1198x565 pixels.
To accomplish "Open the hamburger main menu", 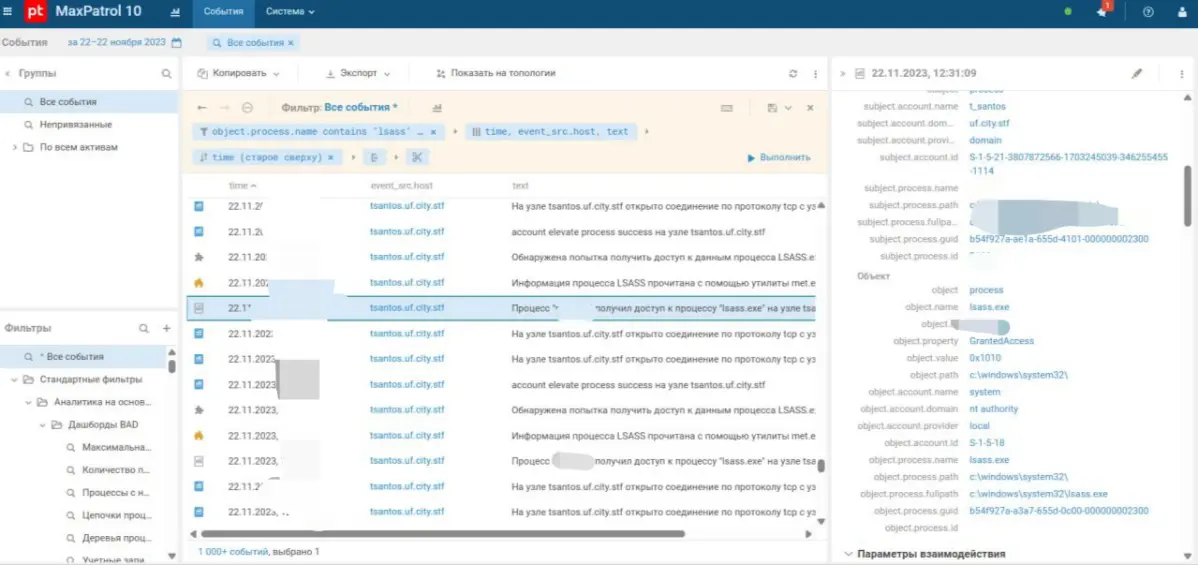I will (x=8, y=12).
